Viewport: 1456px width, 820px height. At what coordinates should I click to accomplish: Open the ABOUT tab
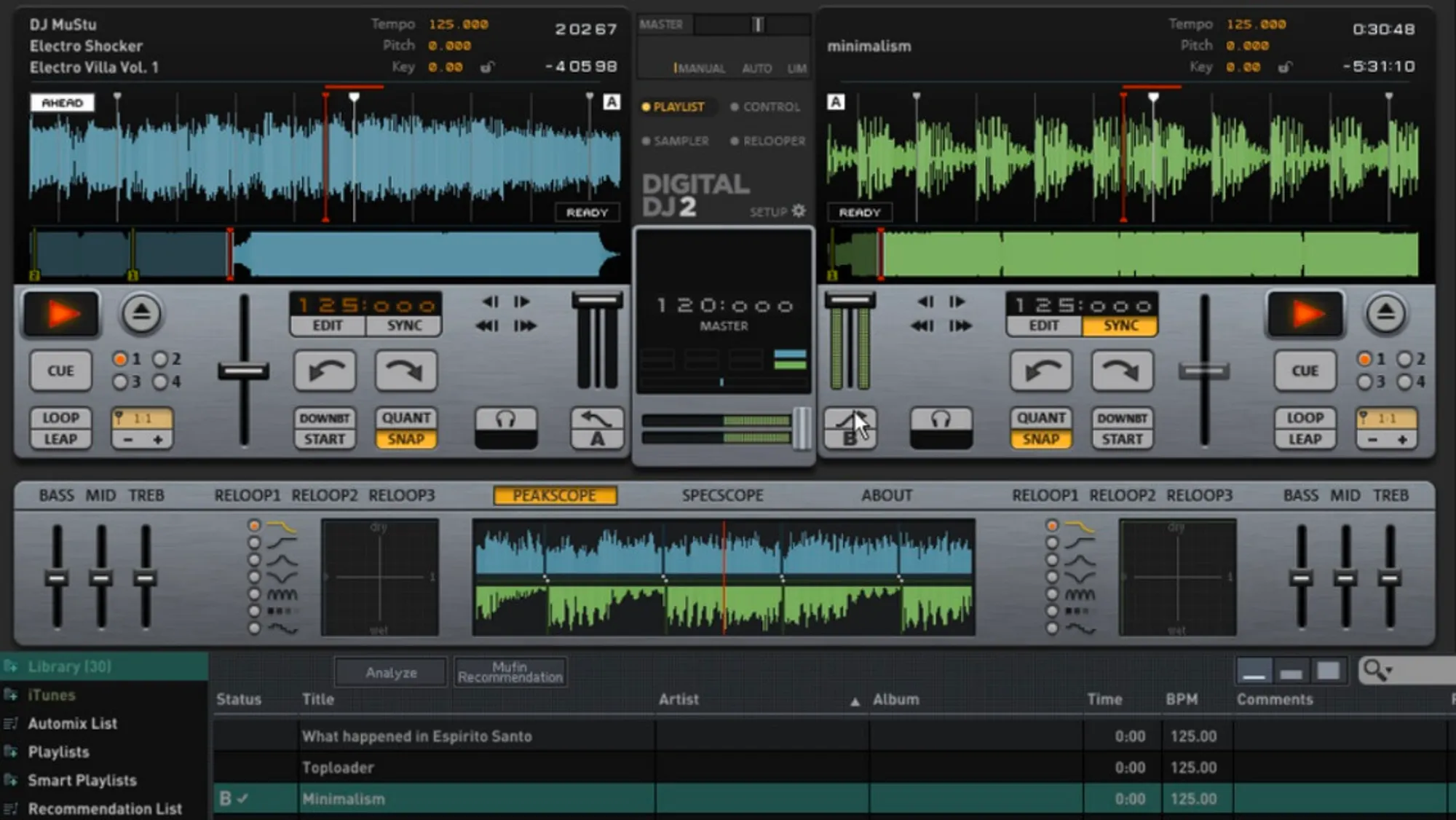pyautogui.click(x=886, y=495)
